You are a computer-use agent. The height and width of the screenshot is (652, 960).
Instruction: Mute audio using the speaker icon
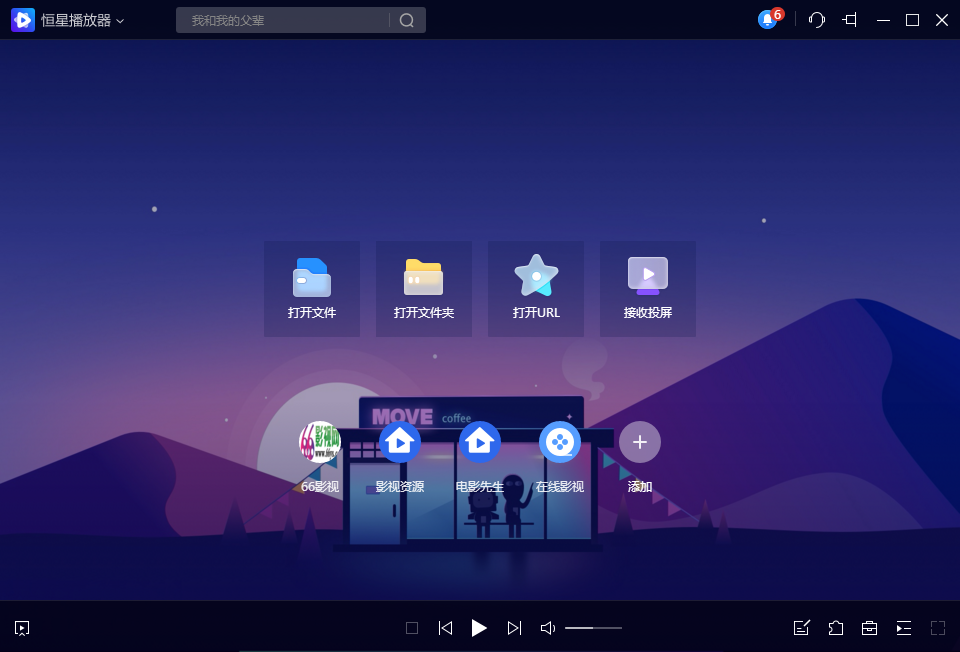[x=547, y=628]
